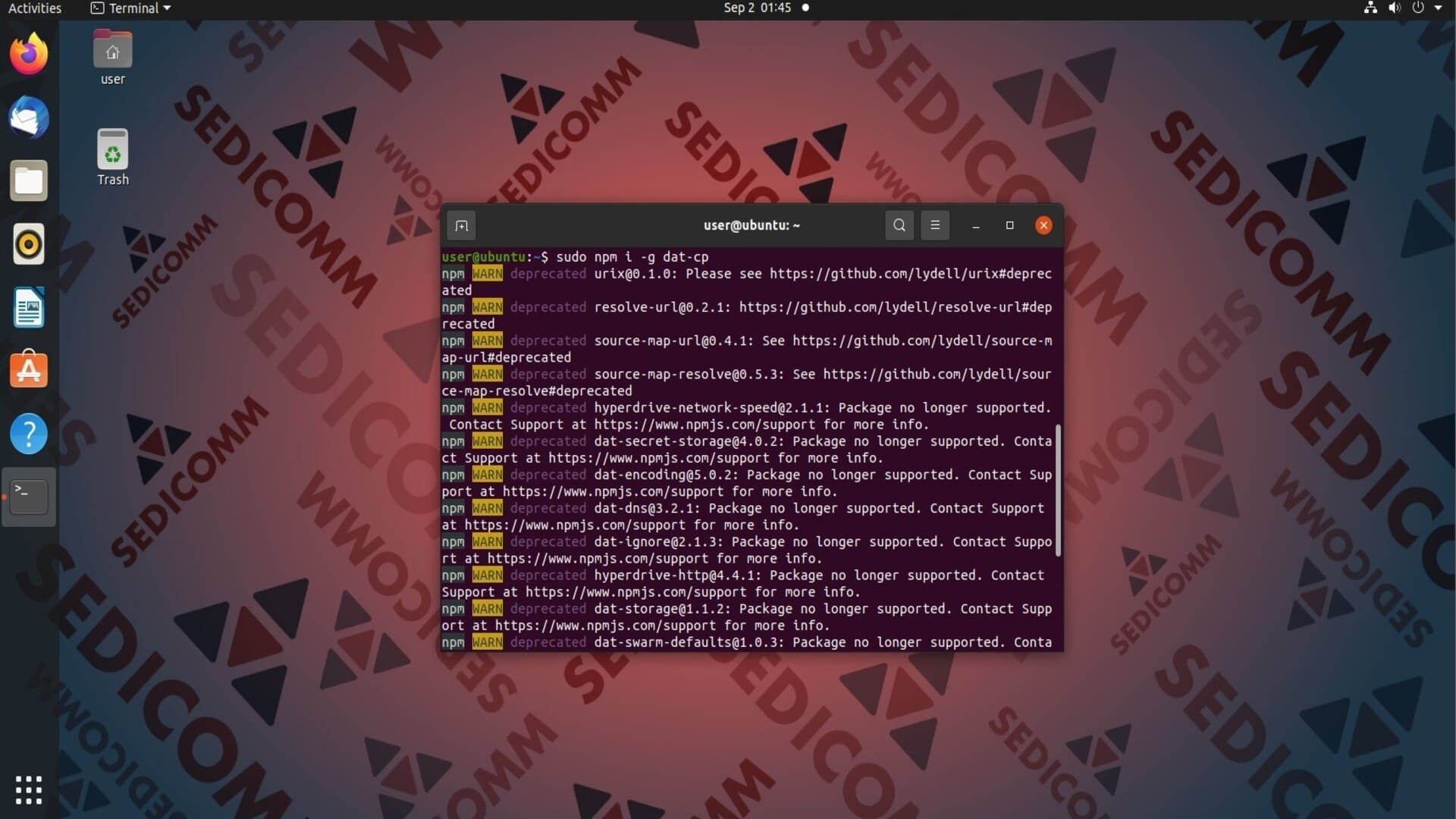Minimize the terminal window
1456x819 pixels.
(976, 225)
